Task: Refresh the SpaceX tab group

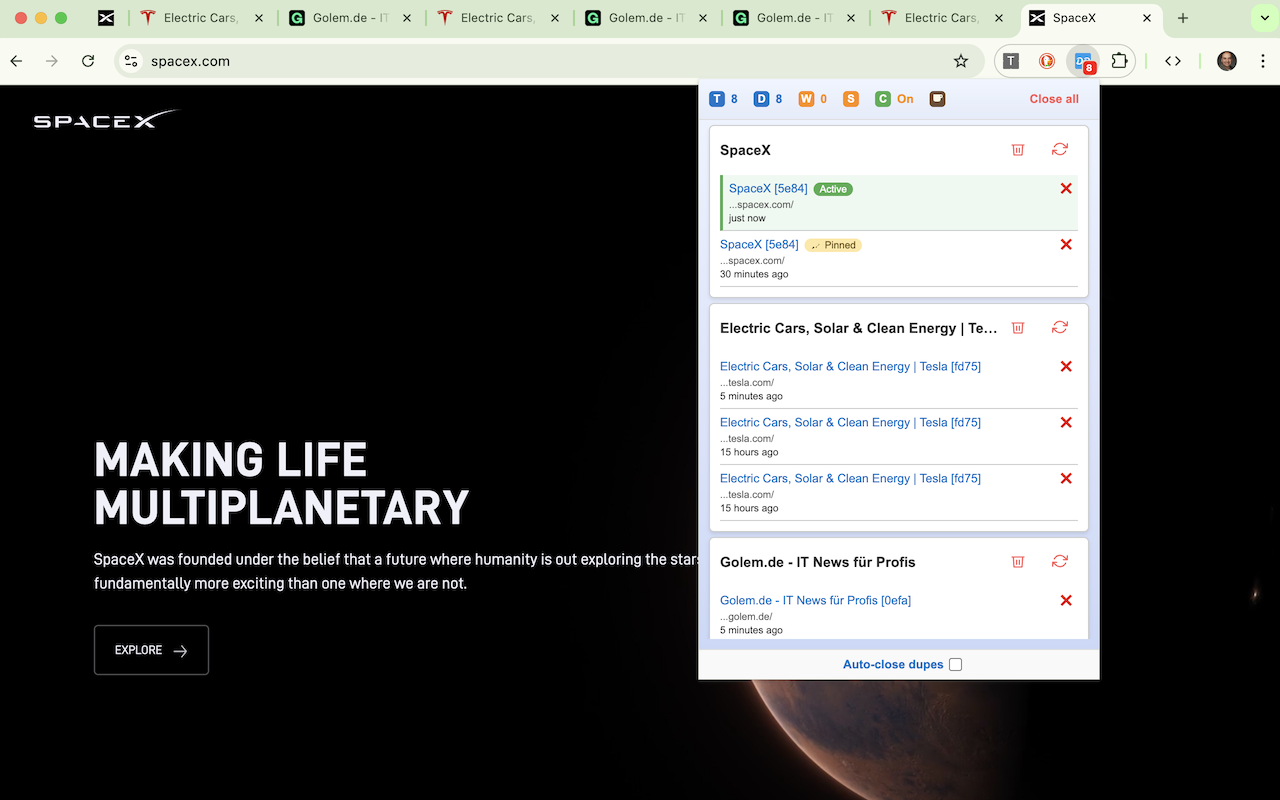Action: coord(1060,150)
